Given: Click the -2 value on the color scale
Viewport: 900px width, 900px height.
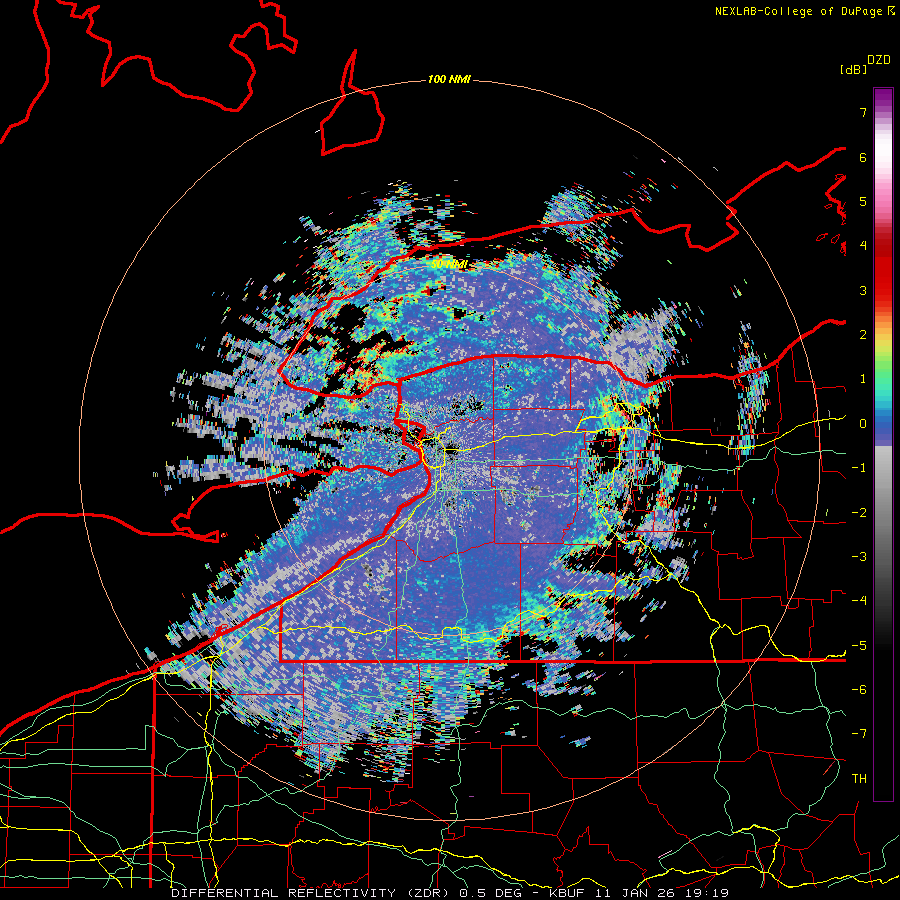Looking at the screenshot, I should coord(859,513).
